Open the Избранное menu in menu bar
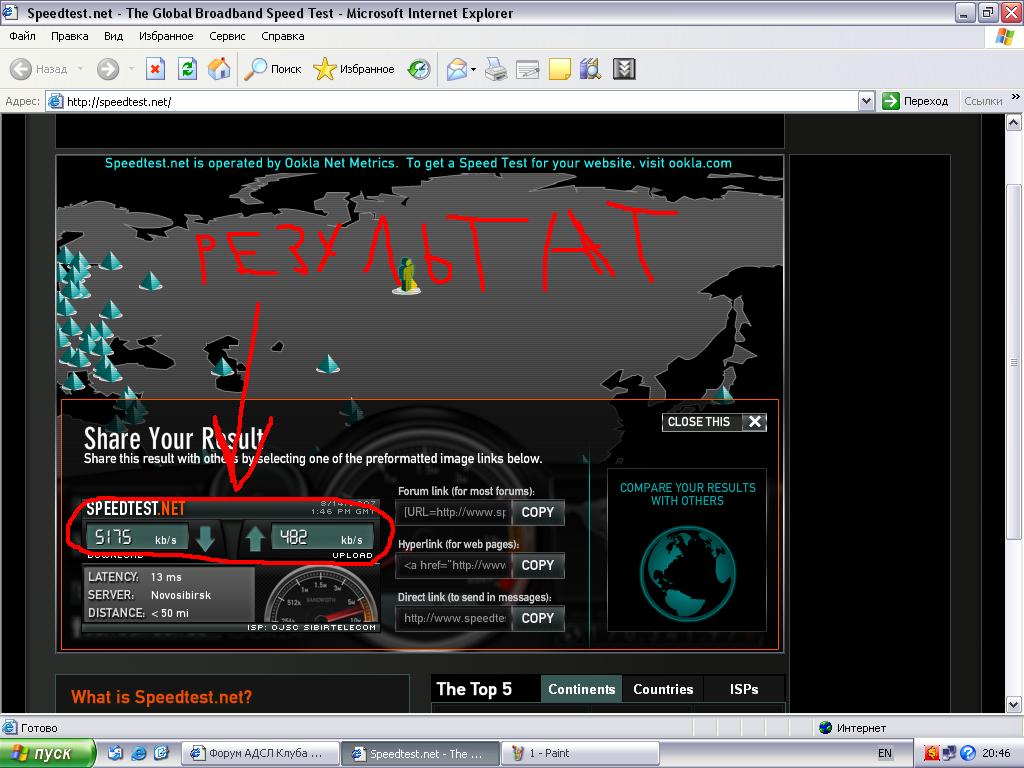 click(166, 36)
